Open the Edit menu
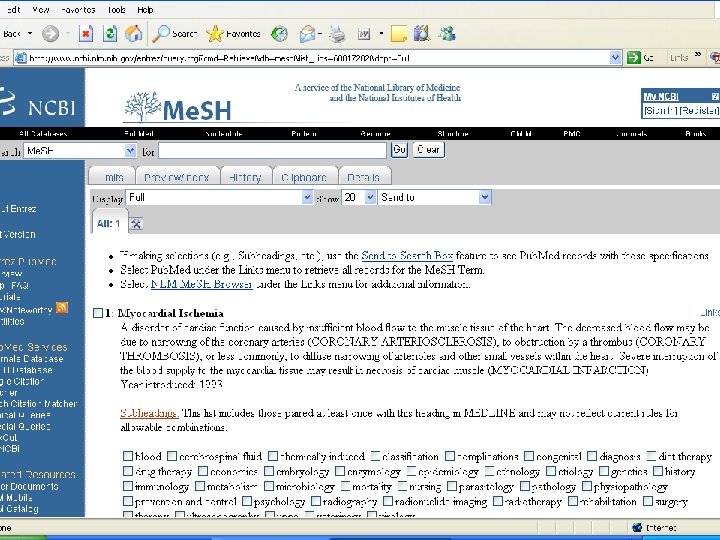Screen dimensions: 720x540 (x=14, y=10)
